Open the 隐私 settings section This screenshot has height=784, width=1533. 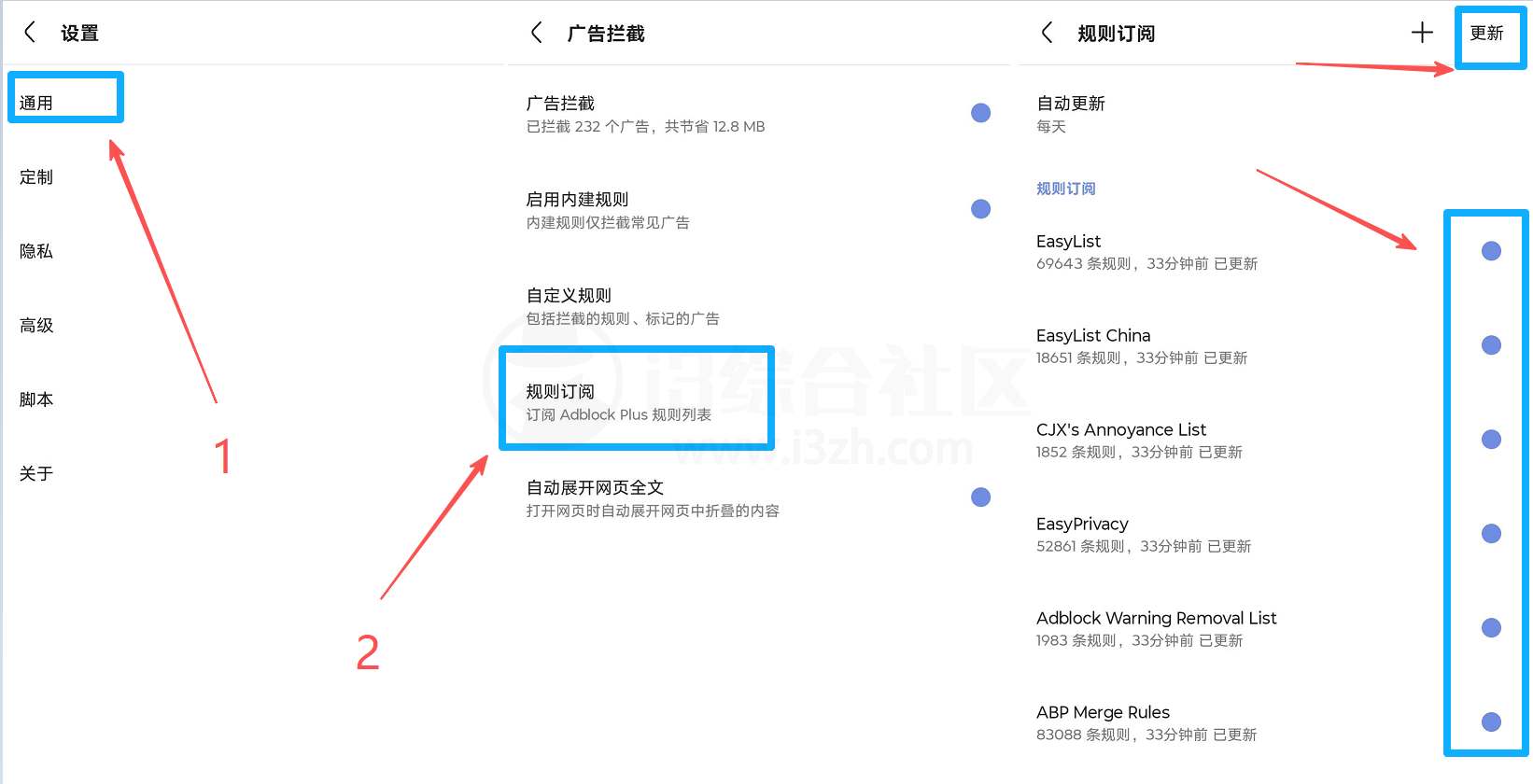tap(37, 251)
